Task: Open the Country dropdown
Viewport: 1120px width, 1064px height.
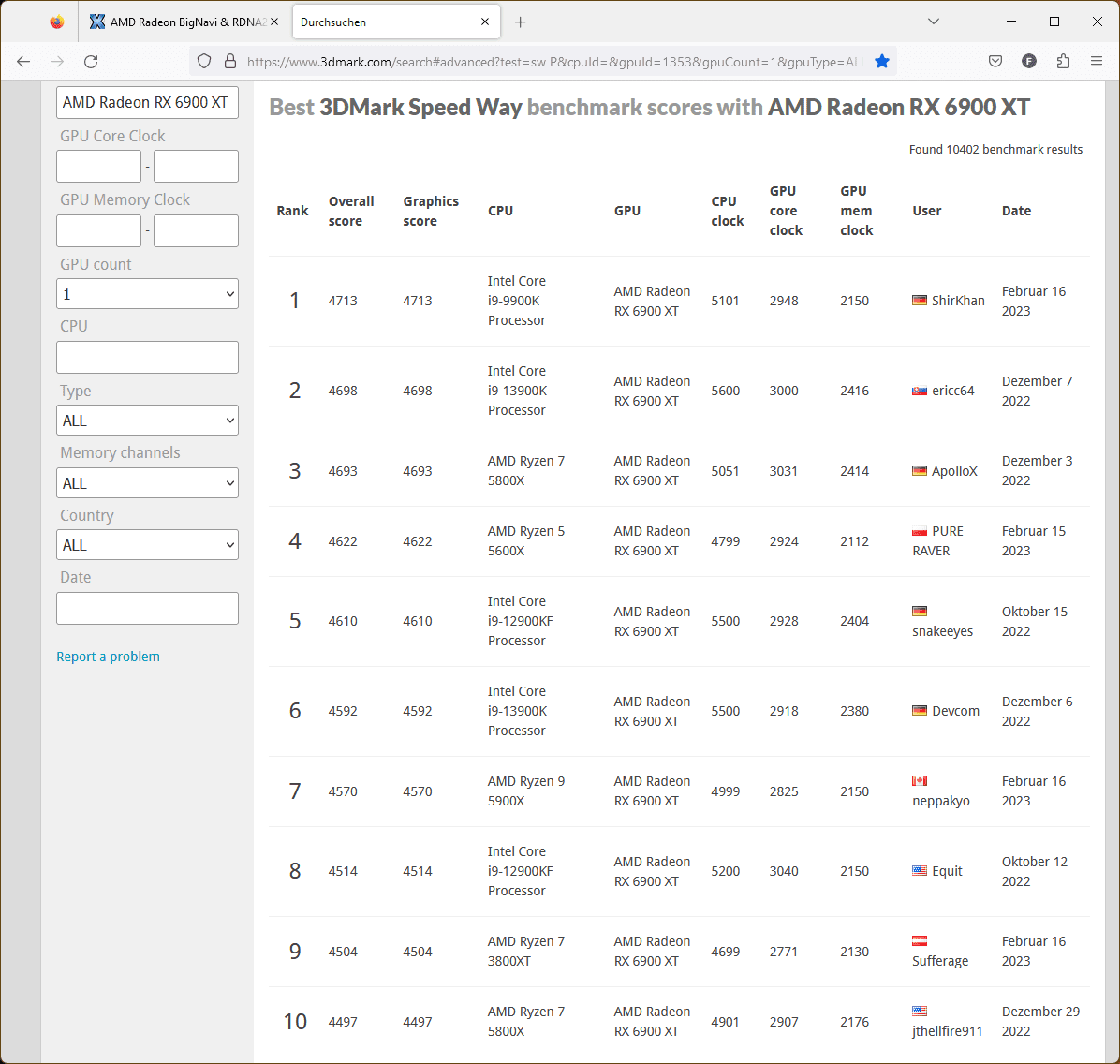Action: click(x=147, y=544)
